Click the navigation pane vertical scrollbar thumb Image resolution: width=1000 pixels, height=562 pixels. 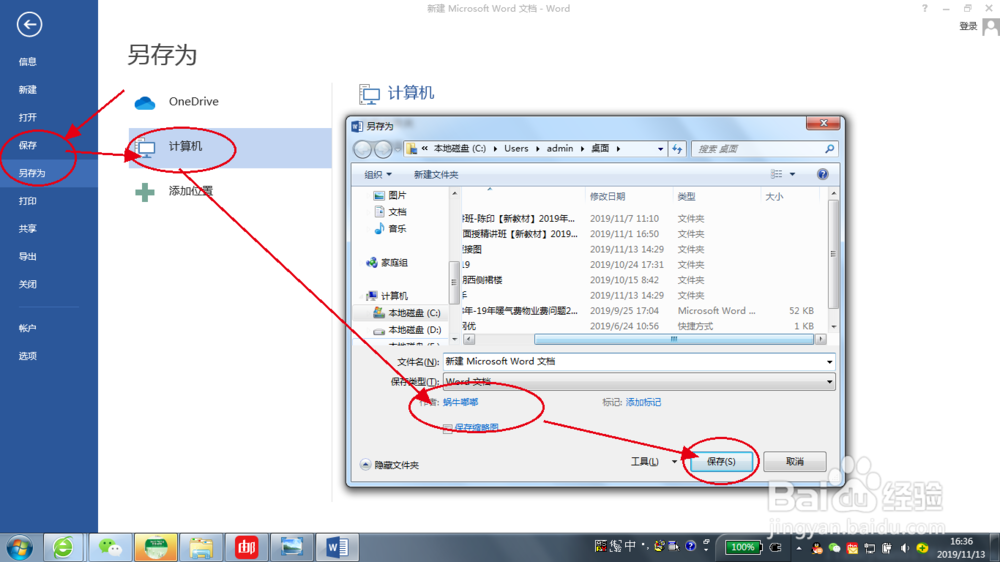click(x=454, y=283)
